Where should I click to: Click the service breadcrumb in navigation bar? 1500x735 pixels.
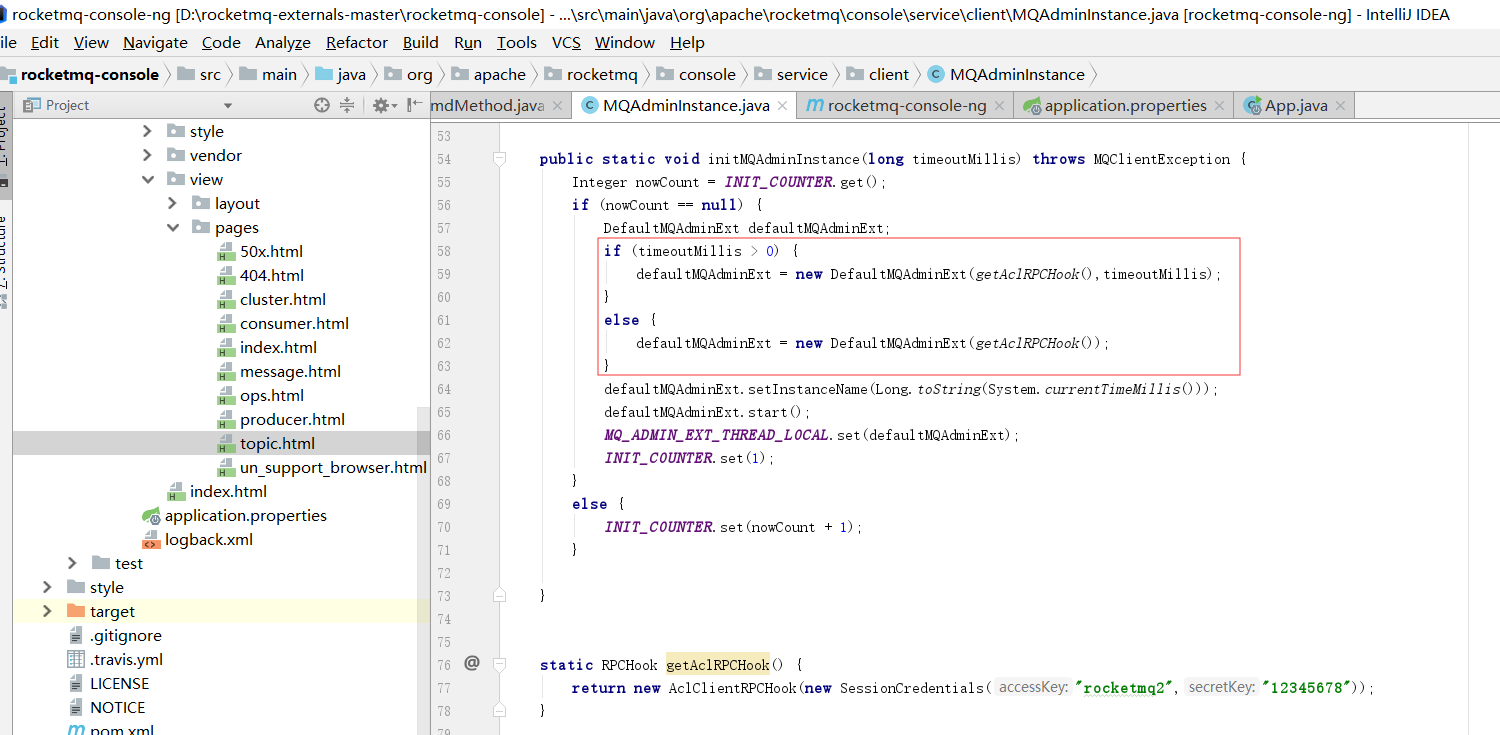point(791,74)
